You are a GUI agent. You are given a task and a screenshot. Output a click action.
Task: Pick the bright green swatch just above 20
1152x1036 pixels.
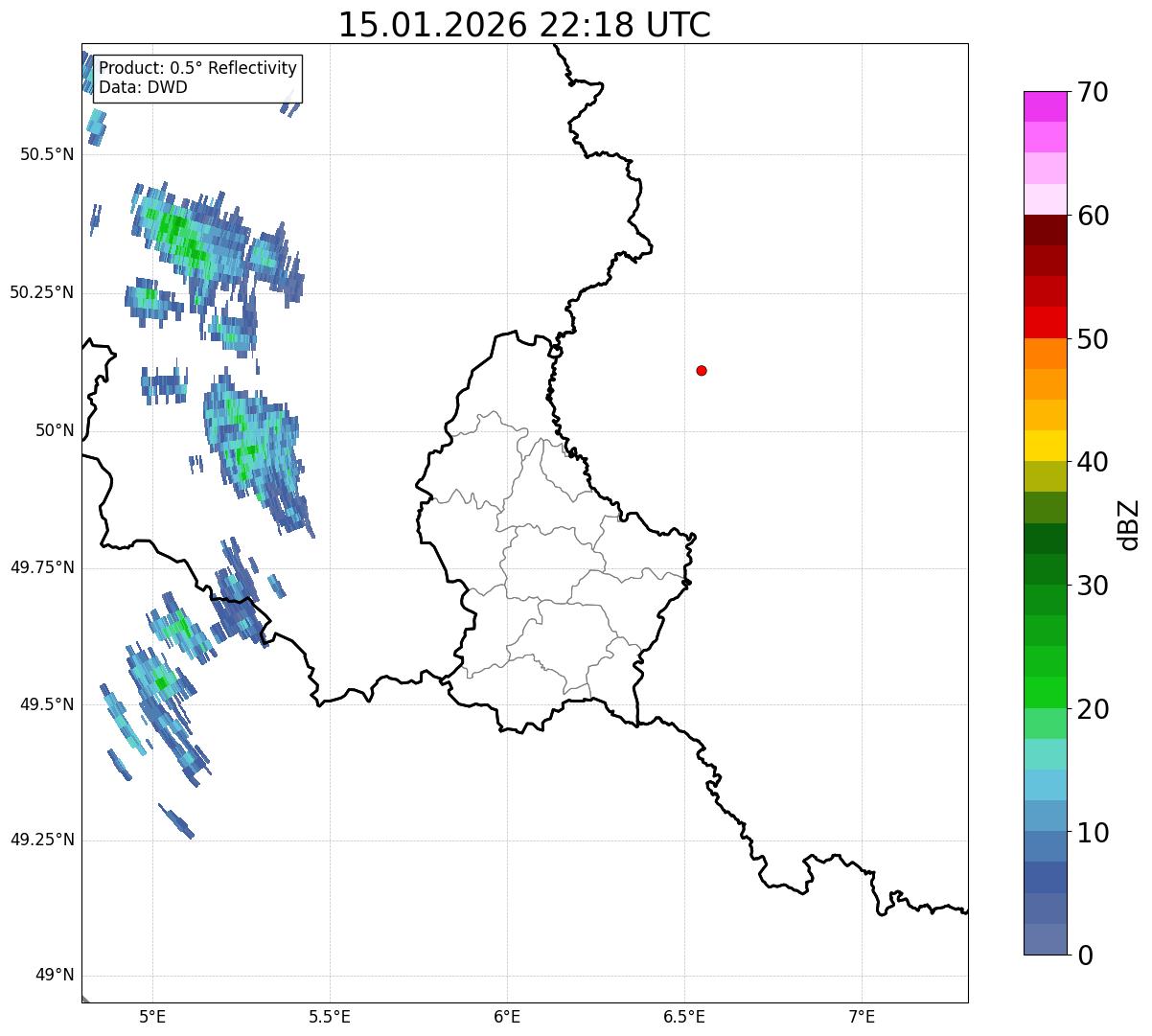1045,693
